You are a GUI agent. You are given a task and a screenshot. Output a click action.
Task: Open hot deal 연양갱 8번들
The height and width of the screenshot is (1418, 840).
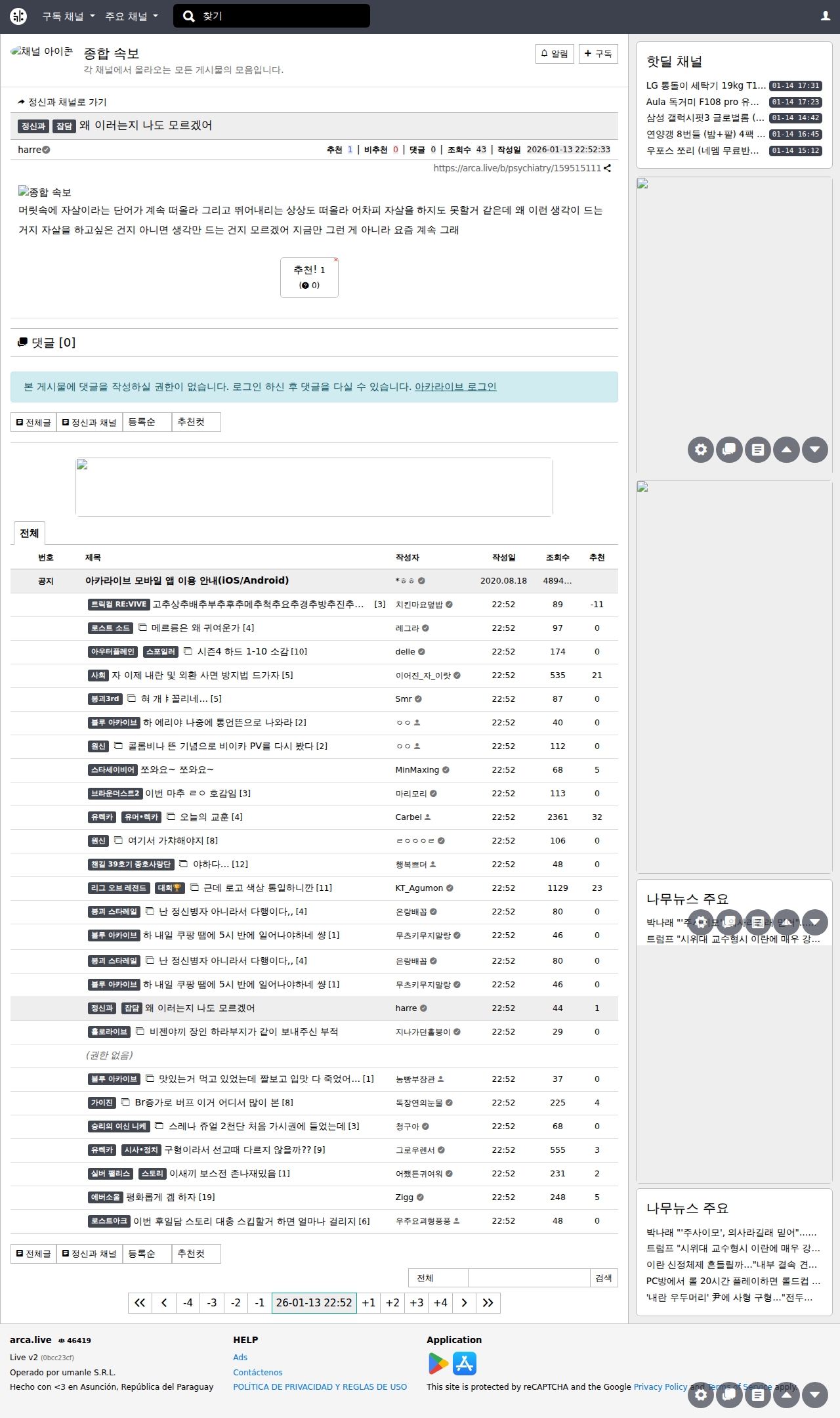(x=705, y=134)
